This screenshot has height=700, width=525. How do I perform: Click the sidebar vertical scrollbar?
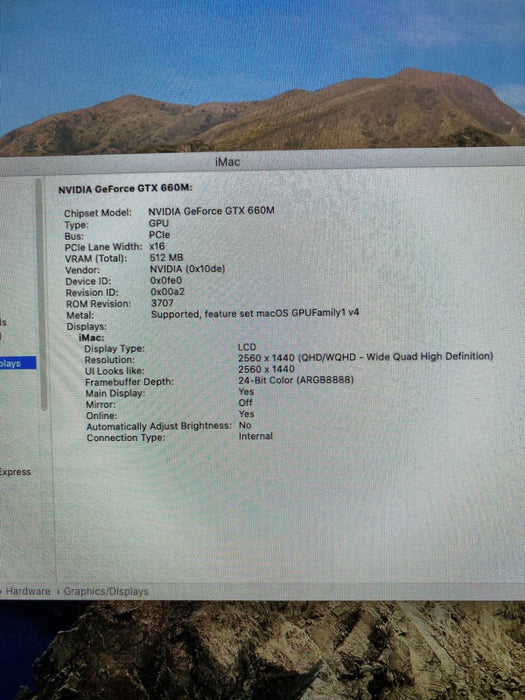(x=41, y=295)
